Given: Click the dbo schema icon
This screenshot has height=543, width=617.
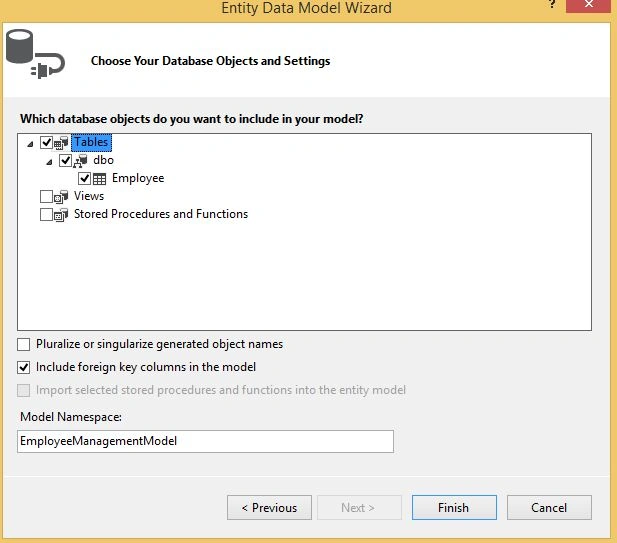Looking at the screenshot, I should tap(80, 161).
